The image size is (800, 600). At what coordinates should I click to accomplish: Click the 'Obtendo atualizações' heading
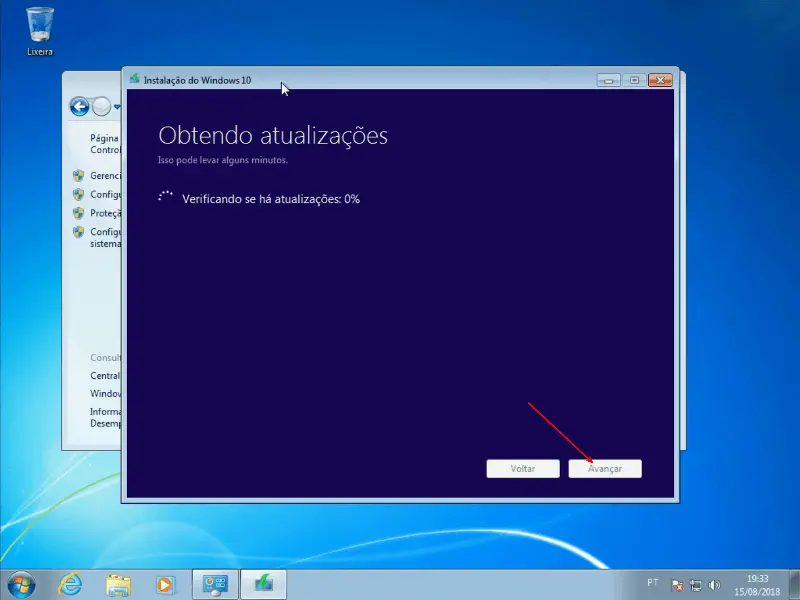(273, 136)
